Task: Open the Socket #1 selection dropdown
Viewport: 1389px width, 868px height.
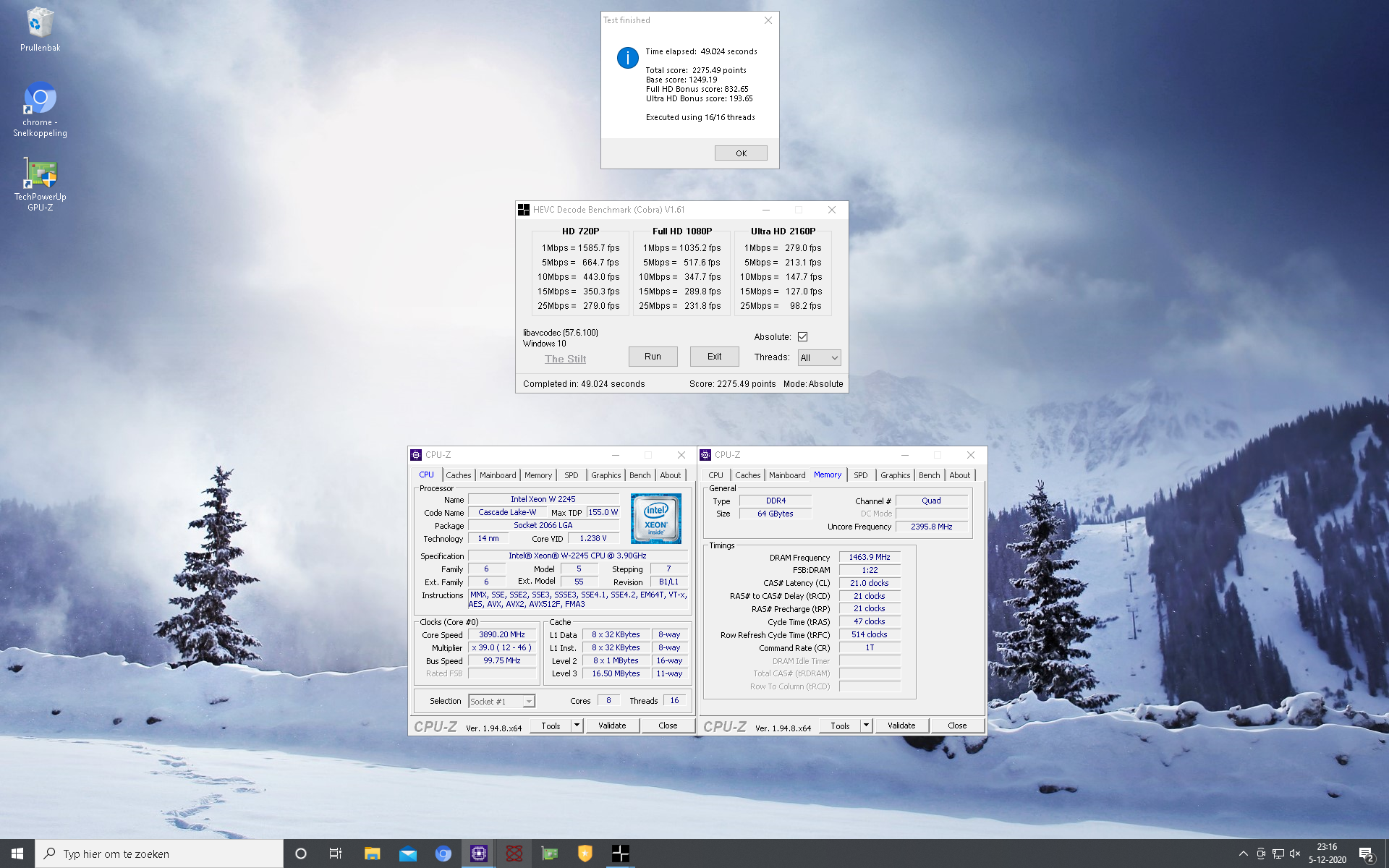Action: [x=501, y=701]
